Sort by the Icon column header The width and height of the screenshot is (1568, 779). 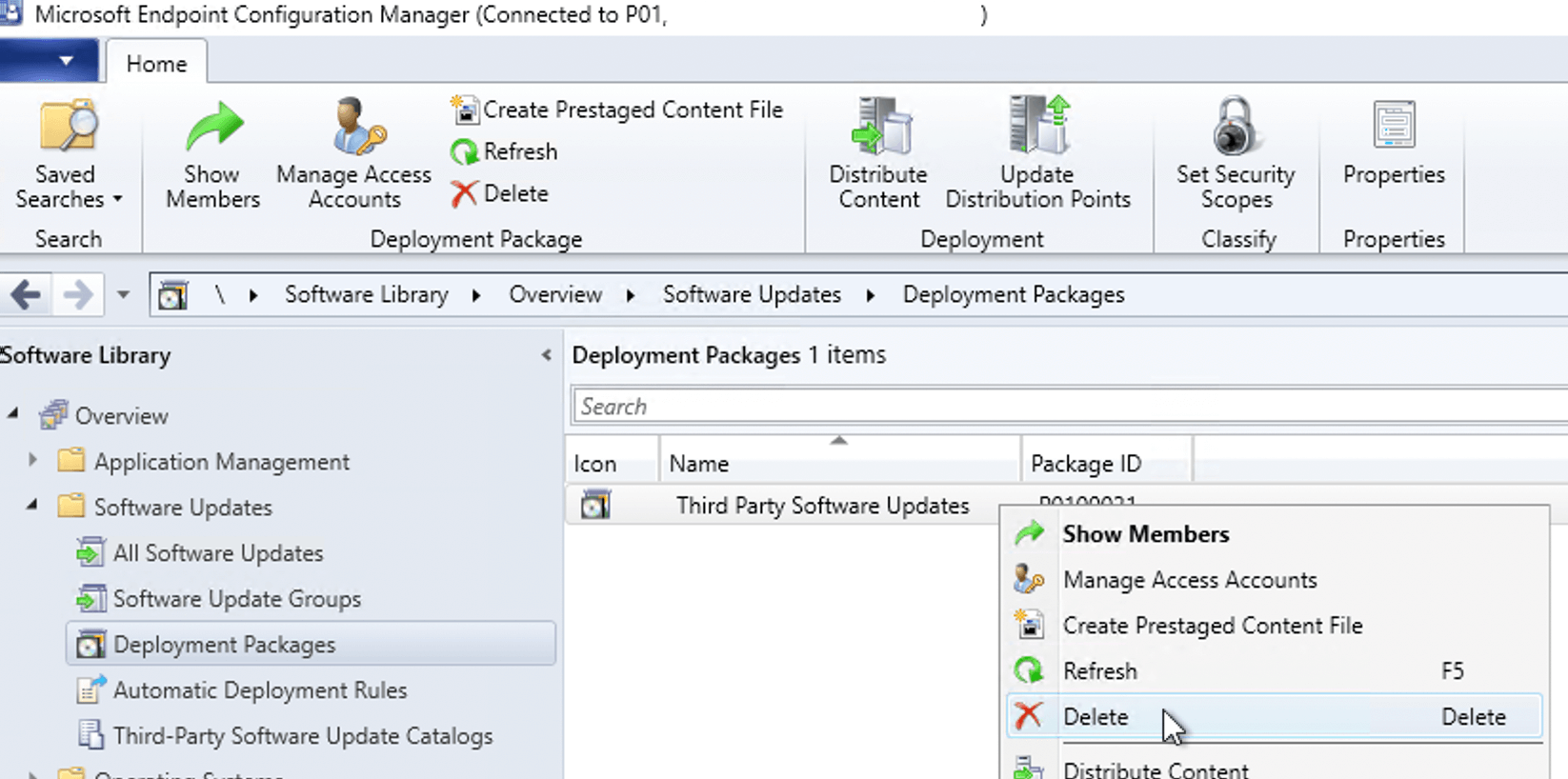pos(612,464)
